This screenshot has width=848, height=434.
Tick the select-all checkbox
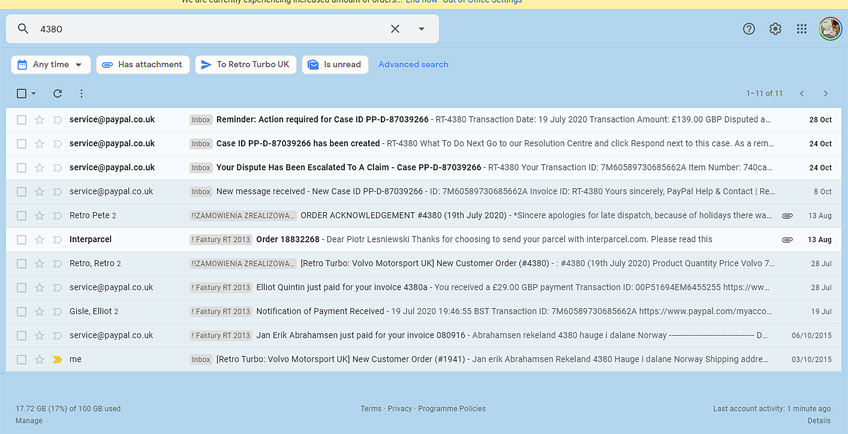21,94
